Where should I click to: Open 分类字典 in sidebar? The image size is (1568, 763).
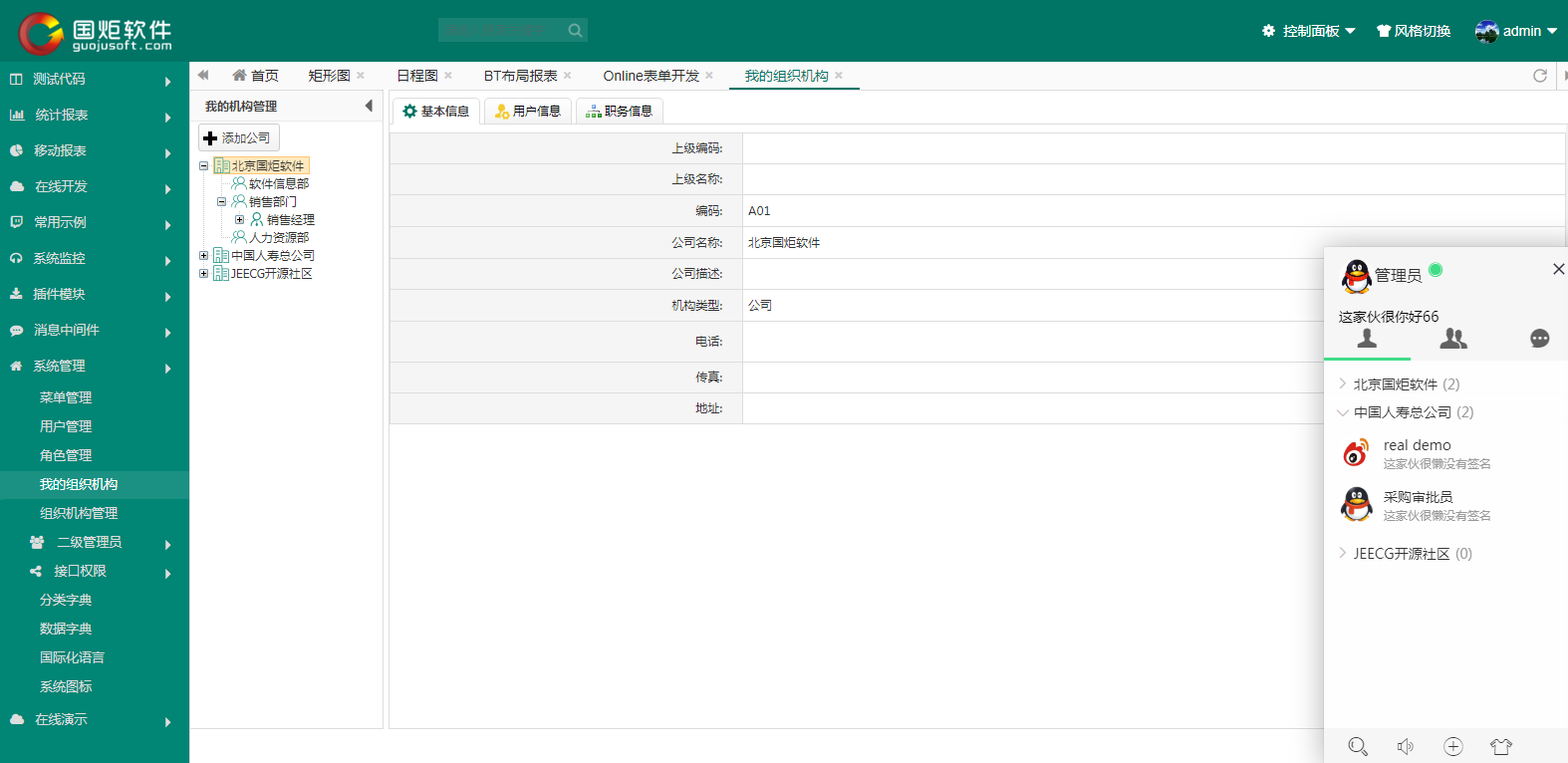coord(66,600)
